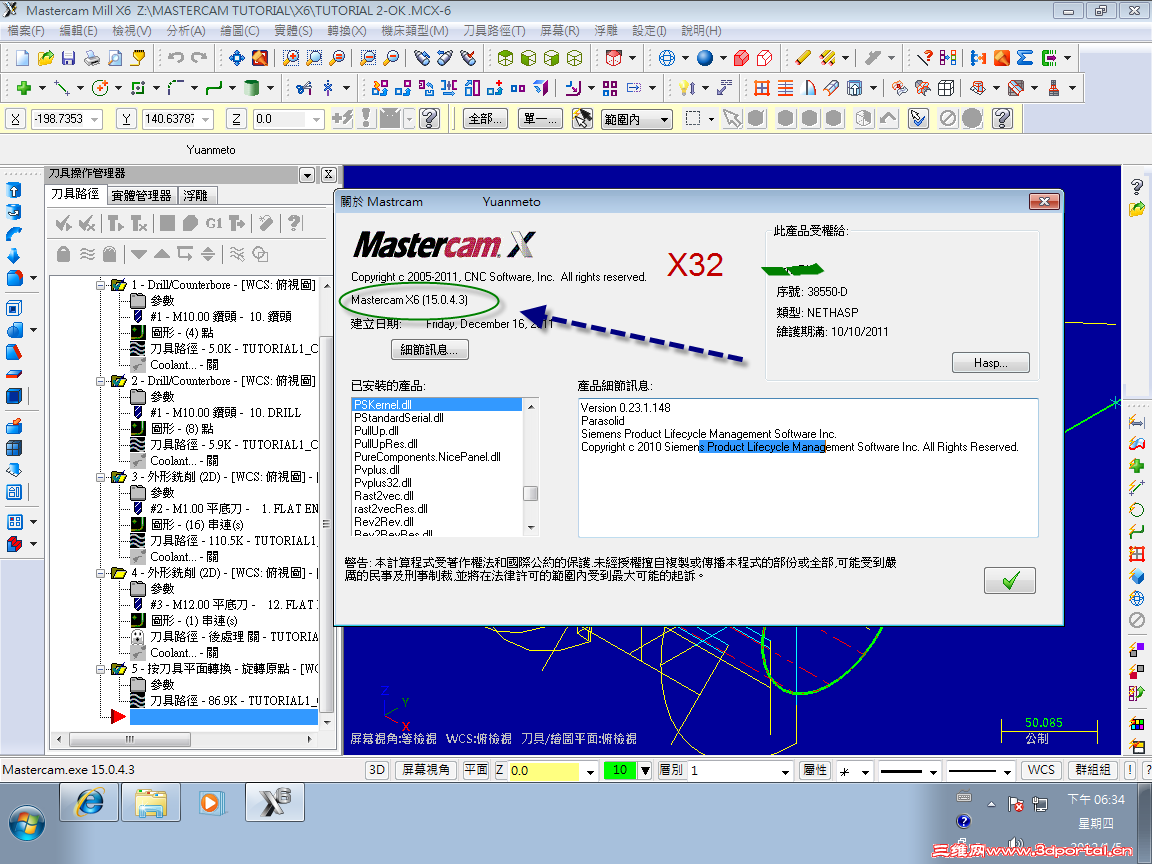Click the Hasp... button
1152x864 pixels.
coord(990,363)
